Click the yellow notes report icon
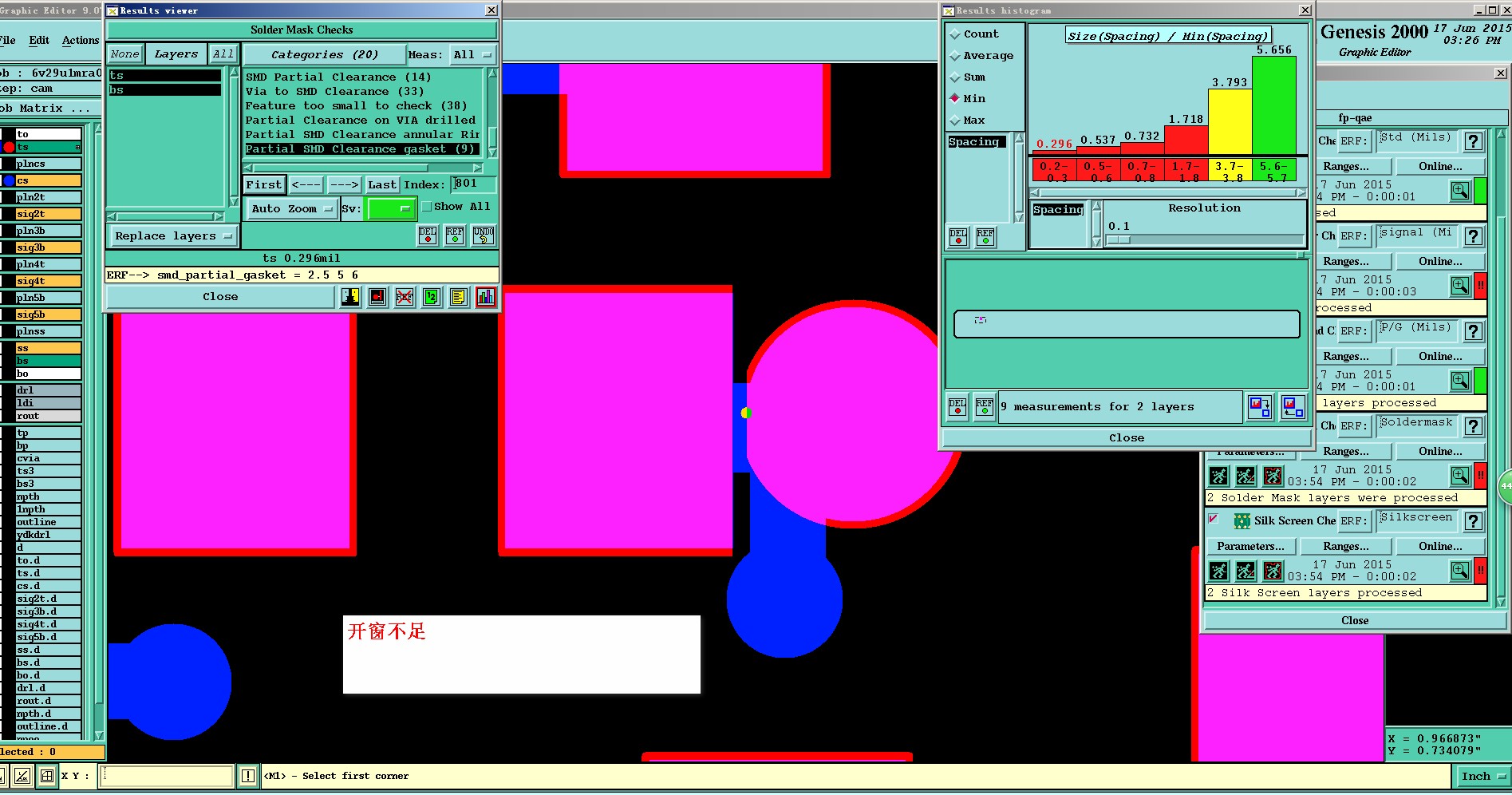The width and height of the screenshot is (1512, 795). [x=458, y=297]
